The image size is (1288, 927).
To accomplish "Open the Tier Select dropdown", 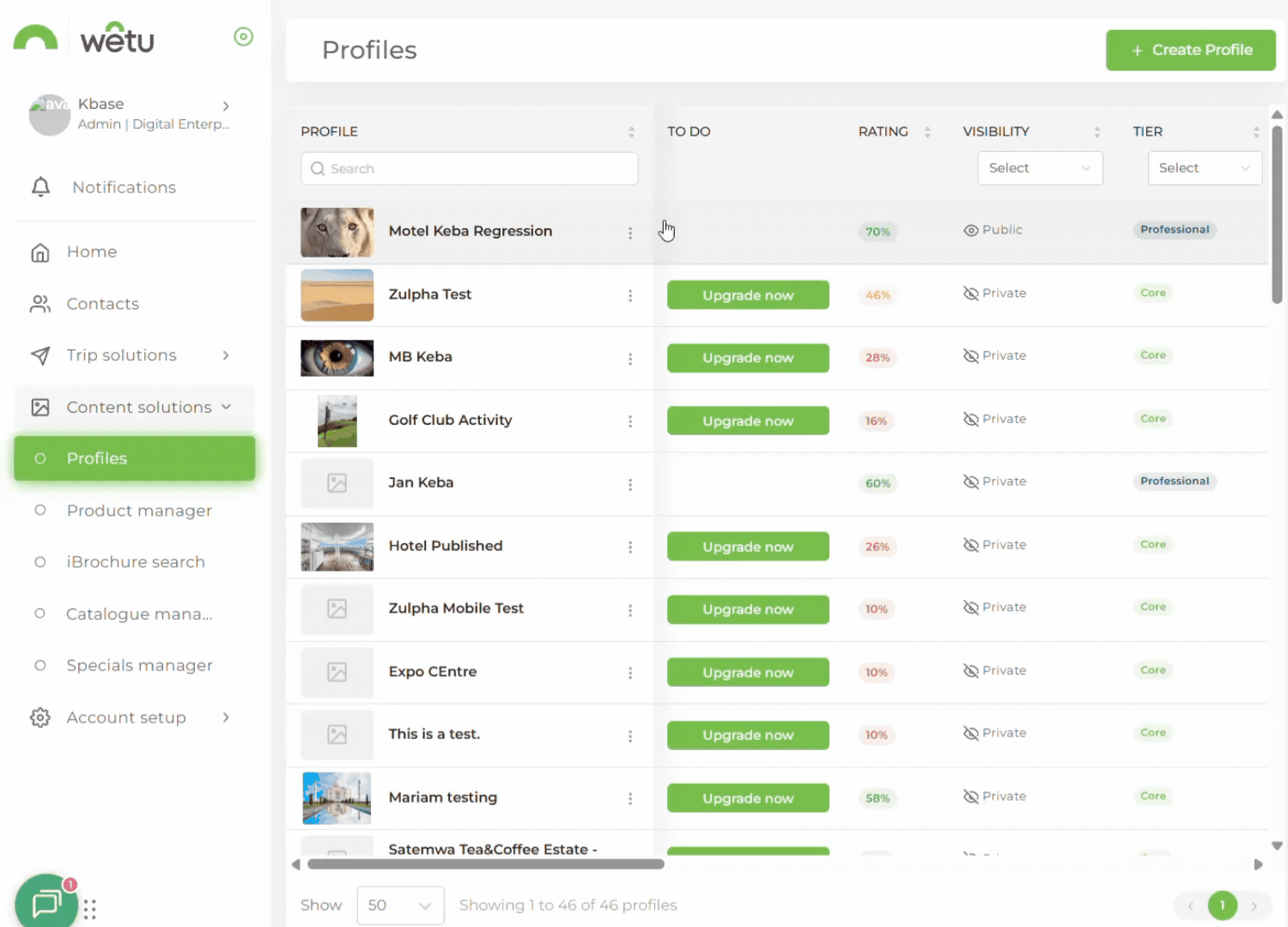I will coord(1205,168).
